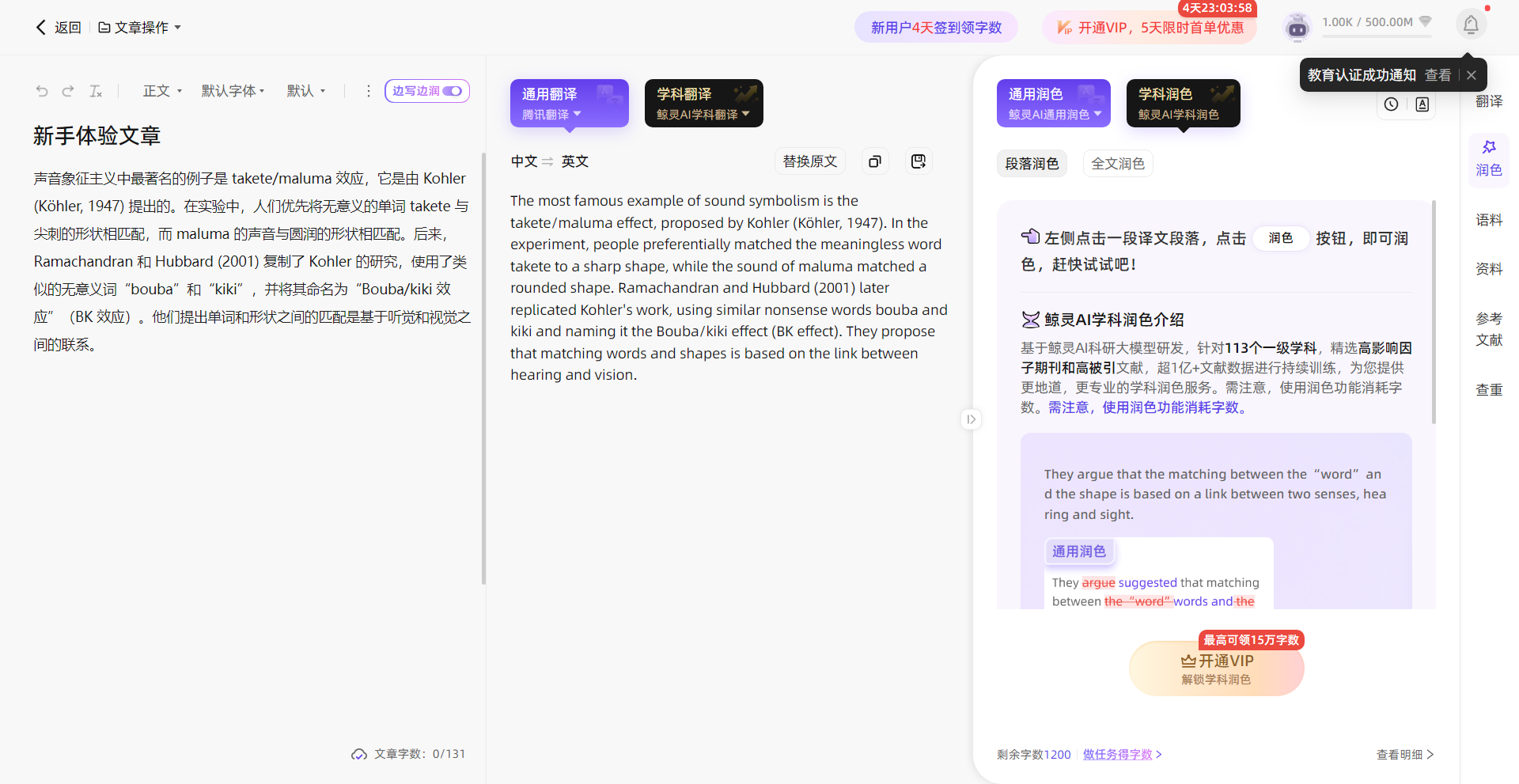Open the more options vertical dots
The image size is (1519, 784).
click(368, 91)
